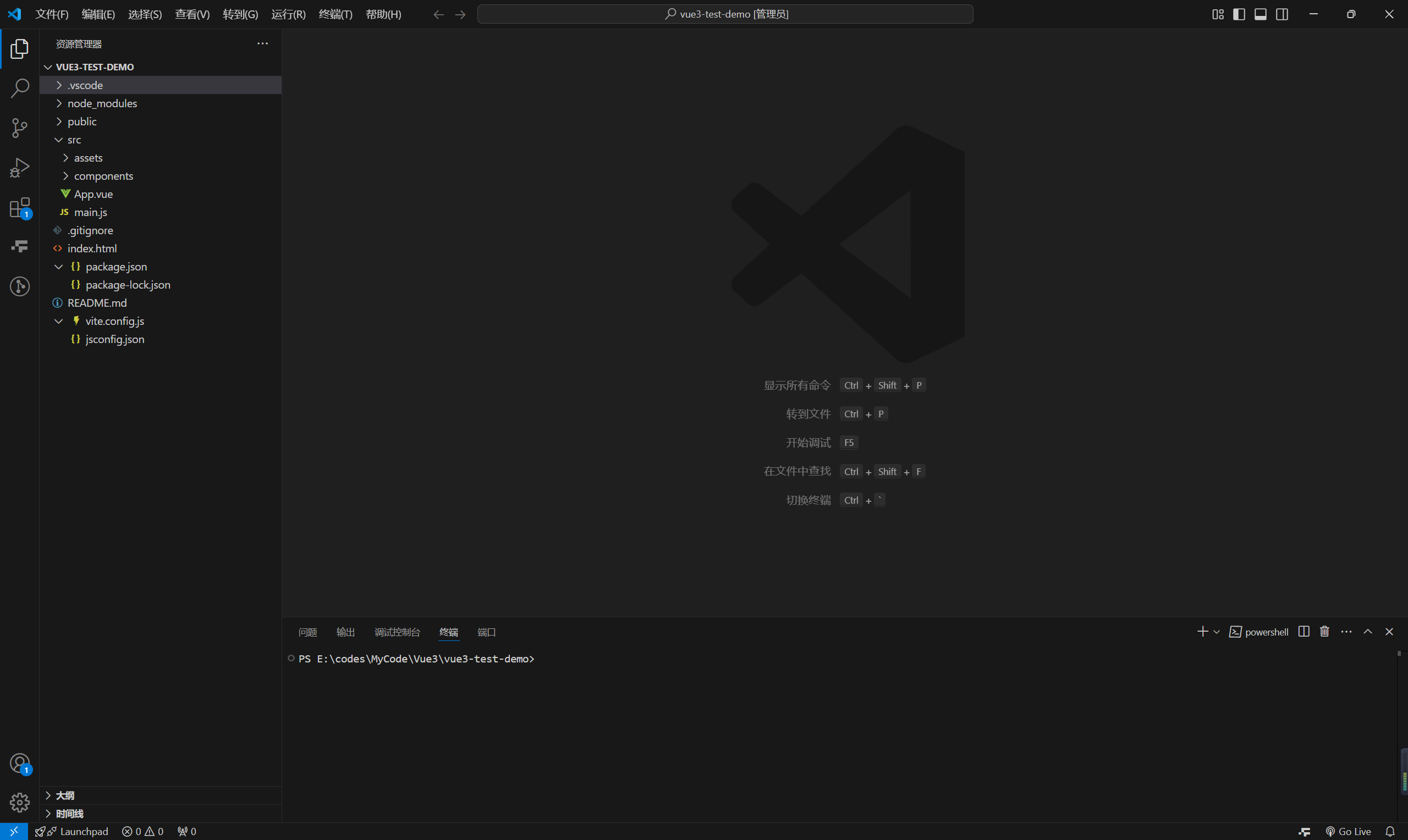The height and width of the screenshot is (840, 1408).
Task: Open the Search view in the Activity Bar
Action: 20,89
